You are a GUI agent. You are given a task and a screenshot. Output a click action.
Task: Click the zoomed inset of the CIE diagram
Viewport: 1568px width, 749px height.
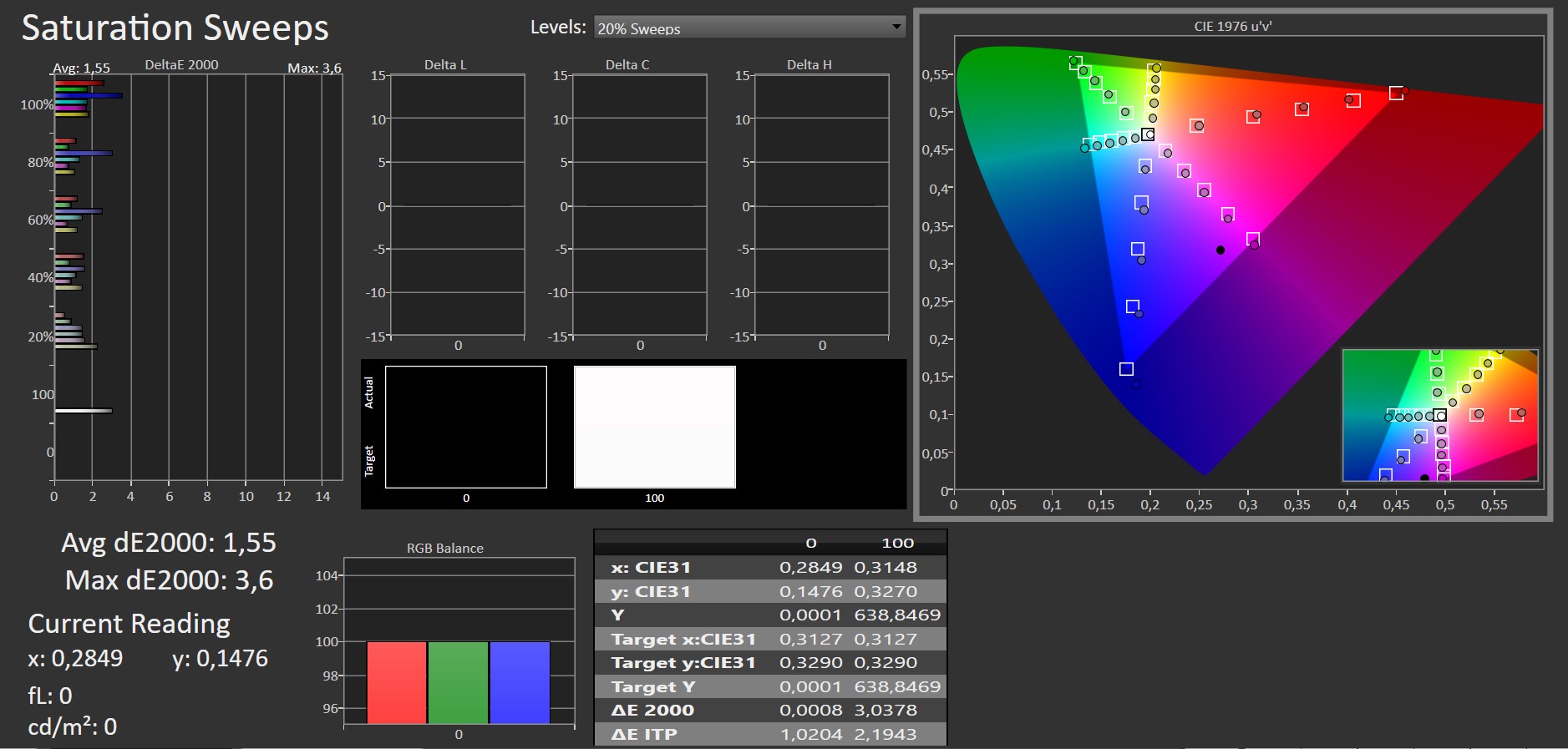click(x=1439, y=415)
